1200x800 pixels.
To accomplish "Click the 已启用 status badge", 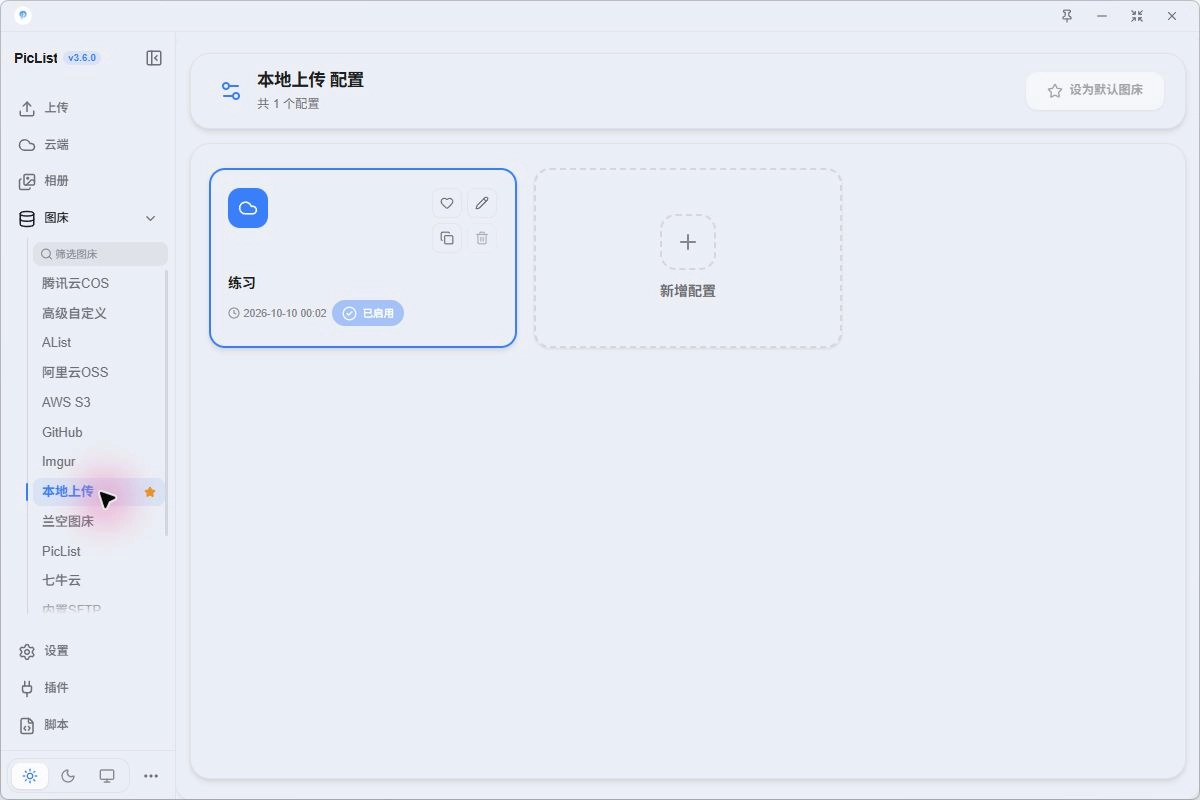I will 368,313.
